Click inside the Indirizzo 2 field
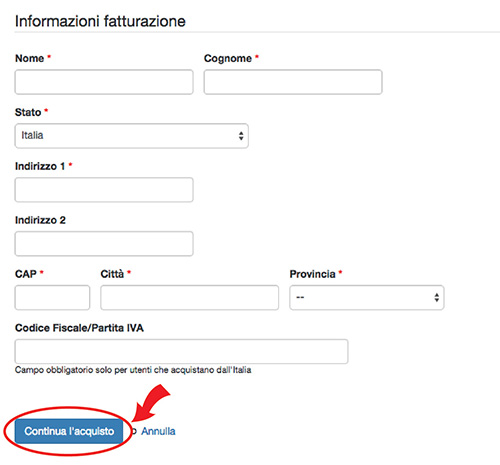This screenshot has height=465, width=500. pos(104,244)
